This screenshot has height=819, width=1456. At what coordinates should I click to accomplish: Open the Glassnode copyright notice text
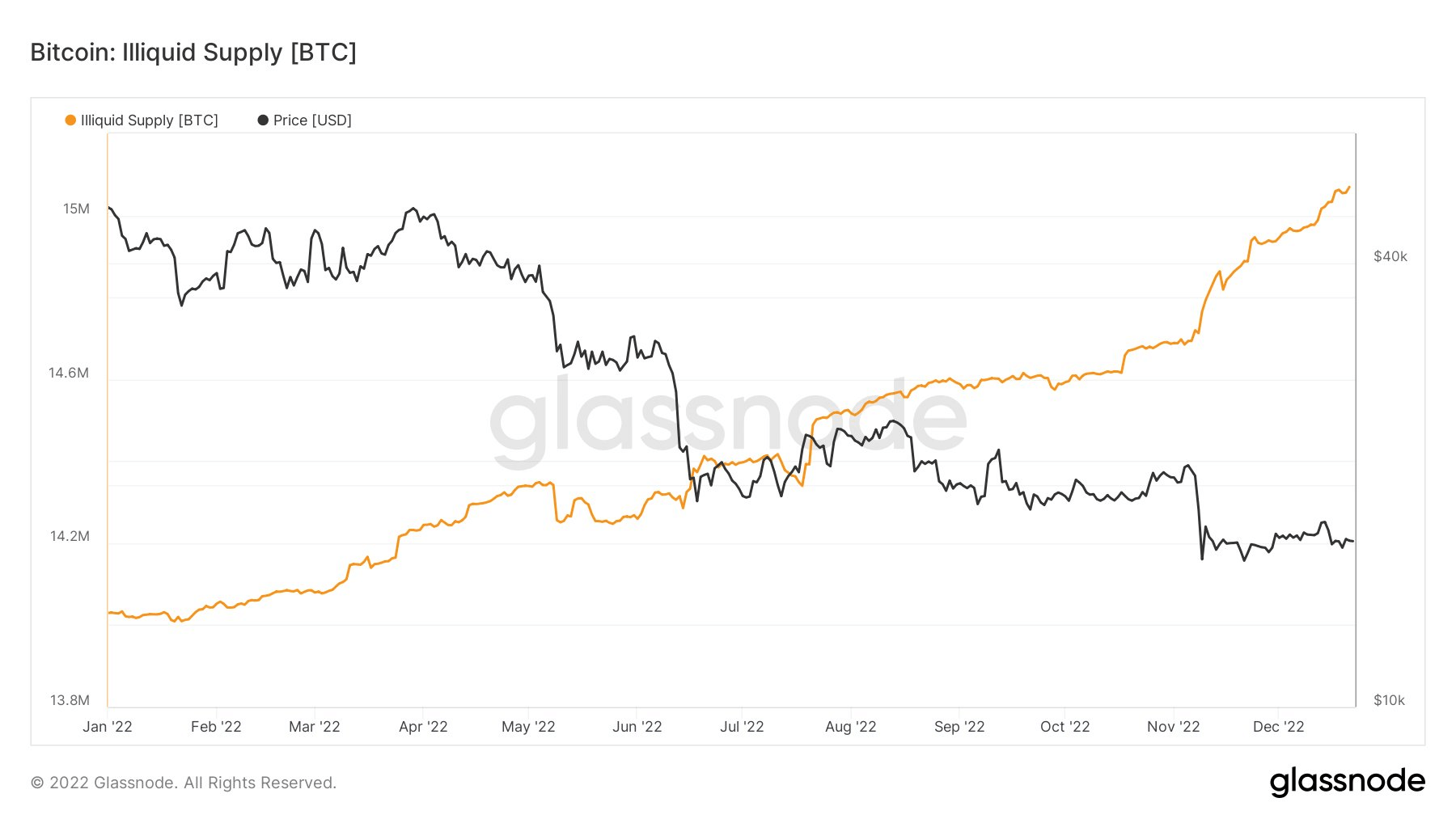tap(184, 783)
